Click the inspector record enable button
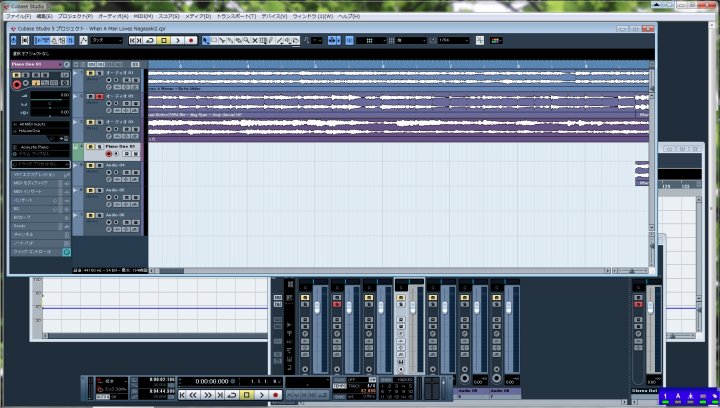The height and width of the screenshot is (408, 720). click(17, 84)
